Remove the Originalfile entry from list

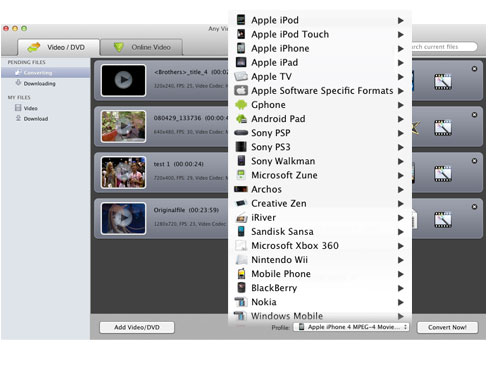pos(474,207)
